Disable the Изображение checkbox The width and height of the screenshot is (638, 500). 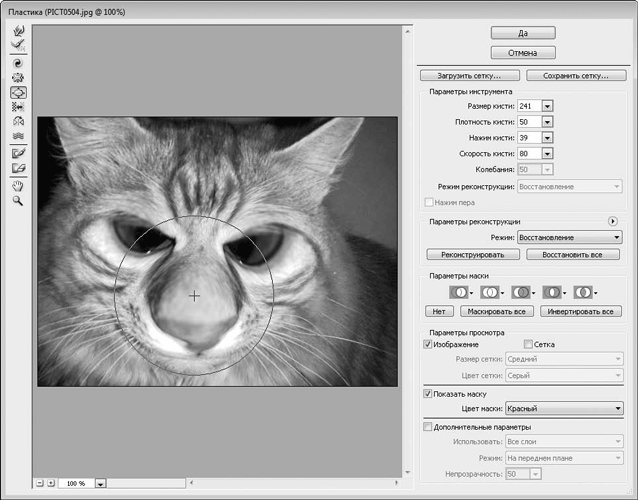tap(429, 344)
